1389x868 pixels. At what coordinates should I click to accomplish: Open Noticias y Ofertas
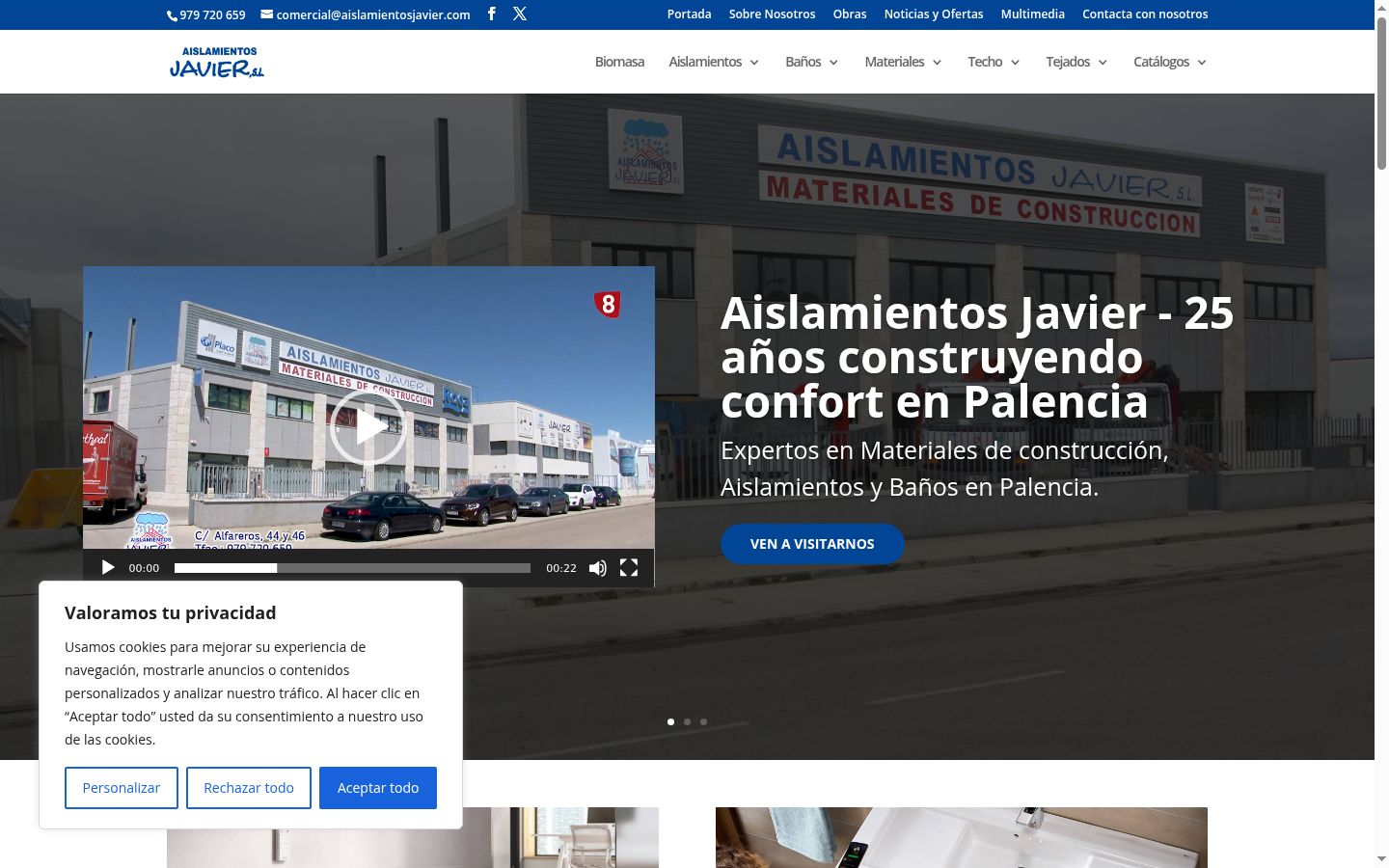[x=934, y=14]
